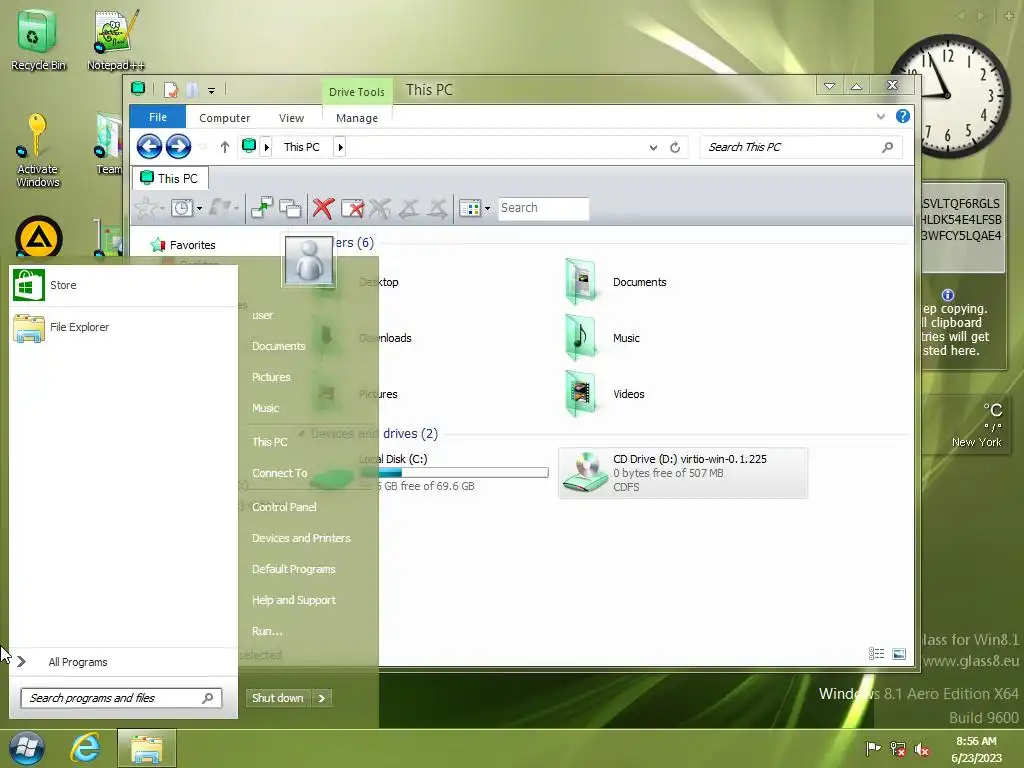Click Connect To in Start menu
1024x768 pixels.
coord(280,473)
